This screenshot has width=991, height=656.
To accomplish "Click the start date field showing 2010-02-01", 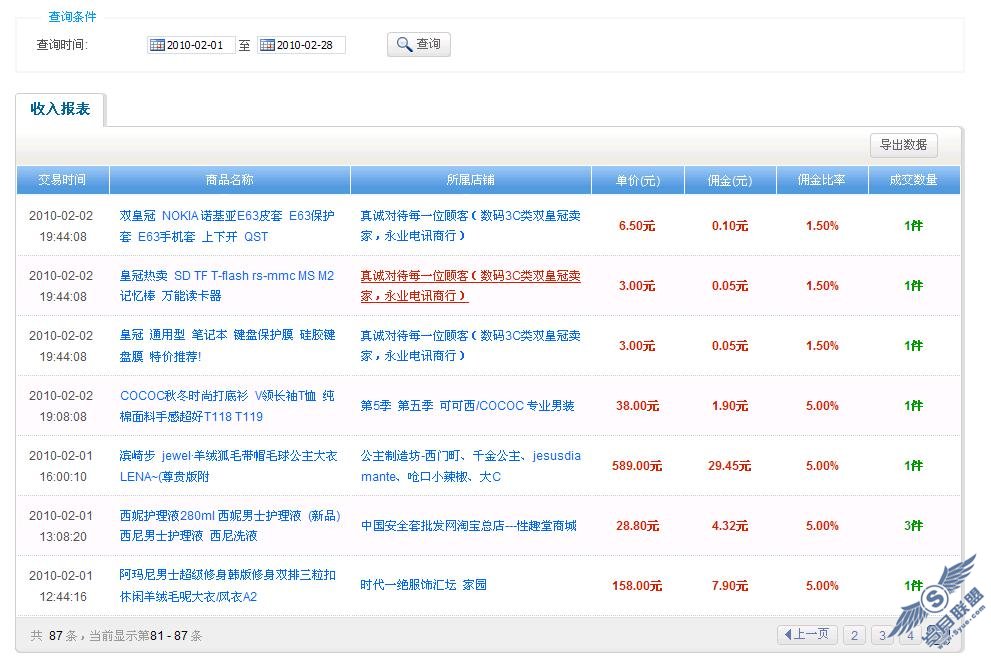I will coord(192,45).
